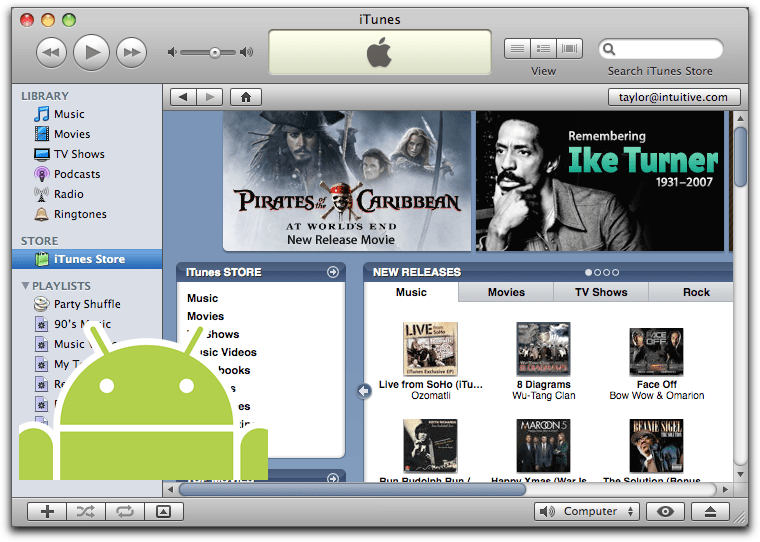Open the 90's Music smart playlist

point(73,324)
